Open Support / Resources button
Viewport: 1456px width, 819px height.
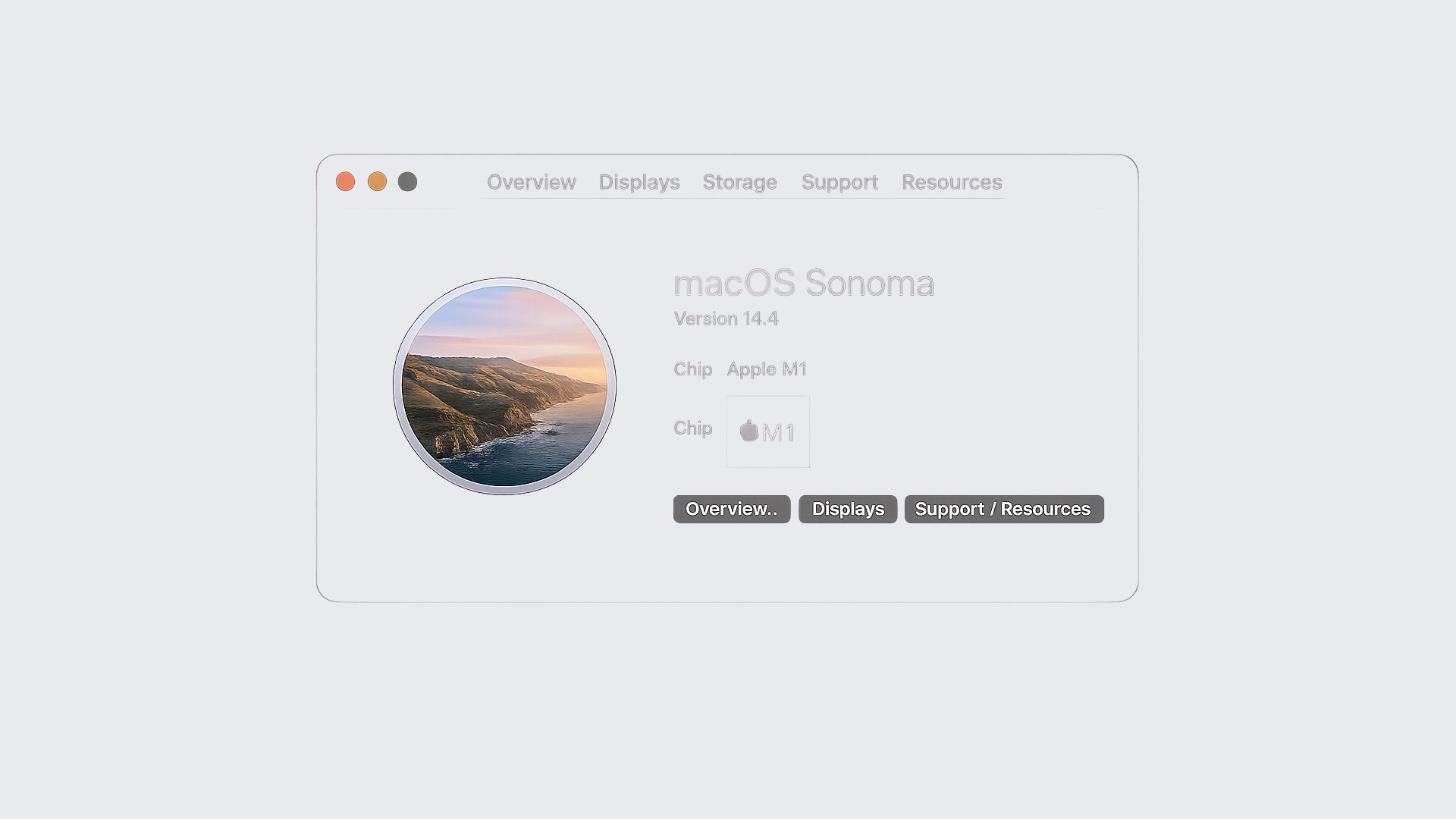[x=1004, y=509]
